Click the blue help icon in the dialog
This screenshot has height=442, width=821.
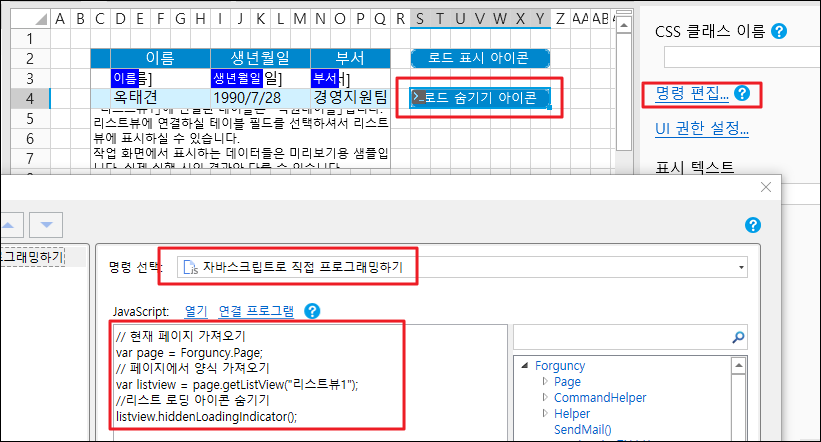click(x=753, y=225)
